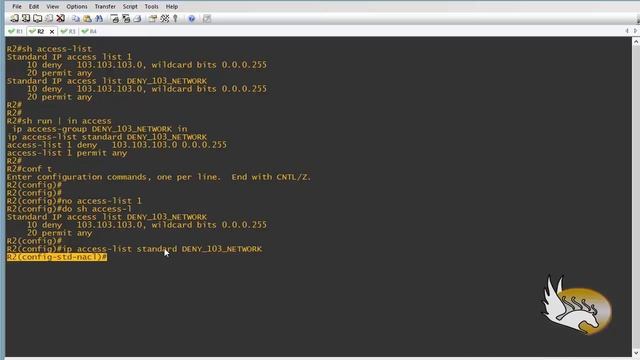
Task: Switch to the R4 session tab
Action: click(x=89, y=31)
